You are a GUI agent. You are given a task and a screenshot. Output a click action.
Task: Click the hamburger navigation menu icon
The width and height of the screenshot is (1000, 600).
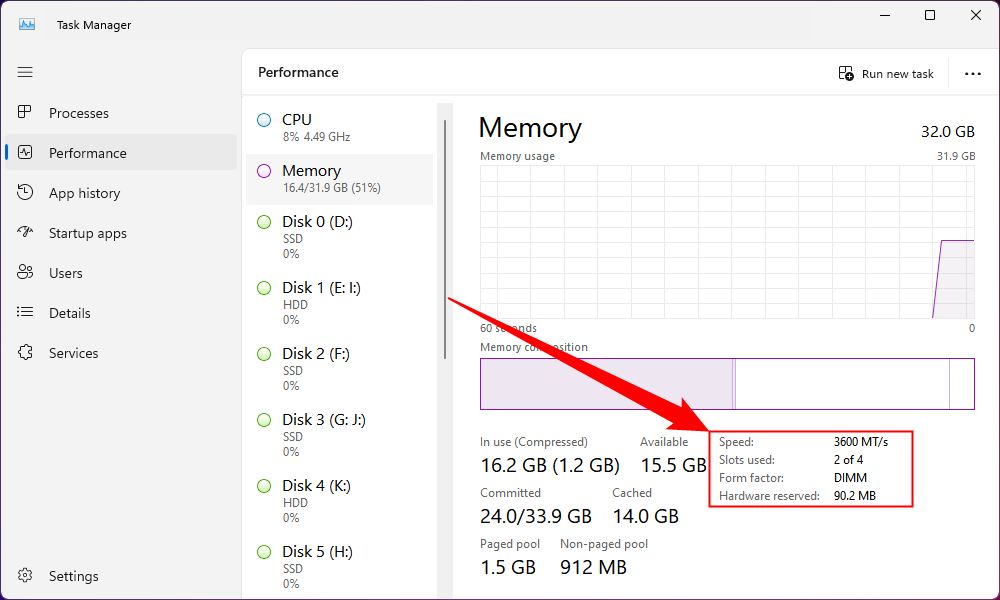(25, 72)
